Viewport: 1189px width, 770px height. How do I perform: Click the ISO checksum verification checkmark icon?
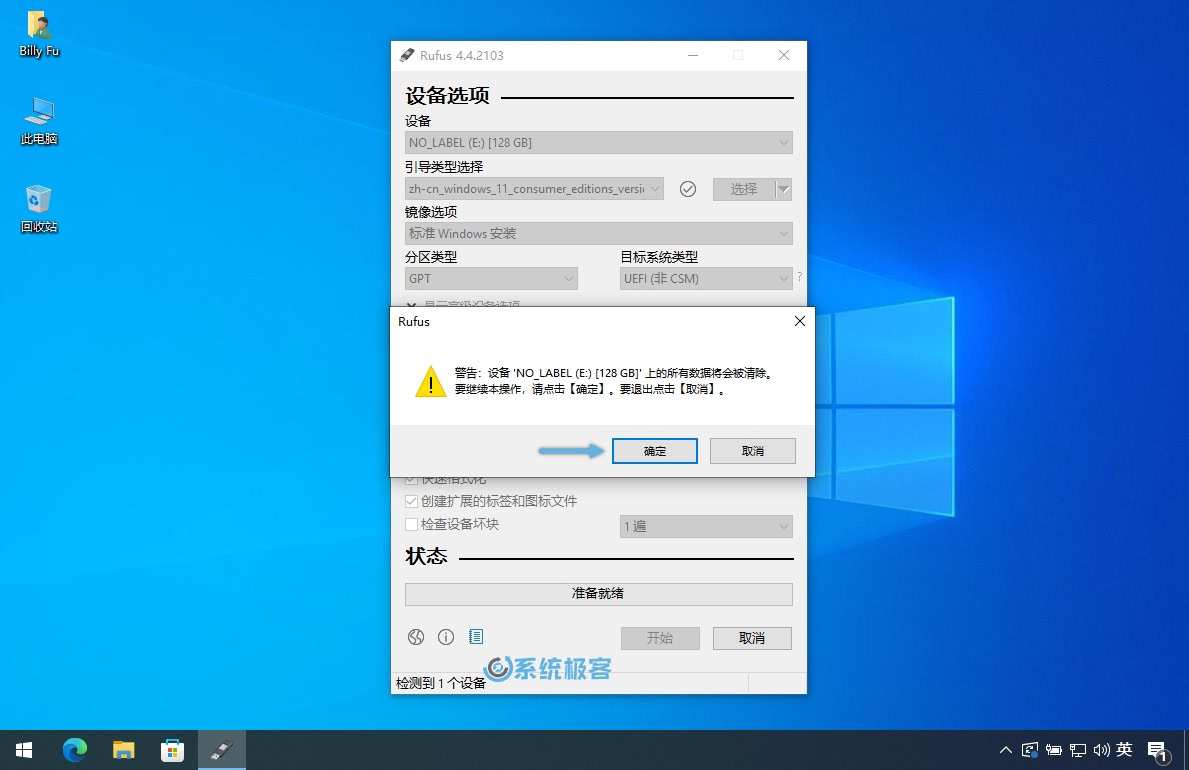pyautogui.click(x=688, y=188)
